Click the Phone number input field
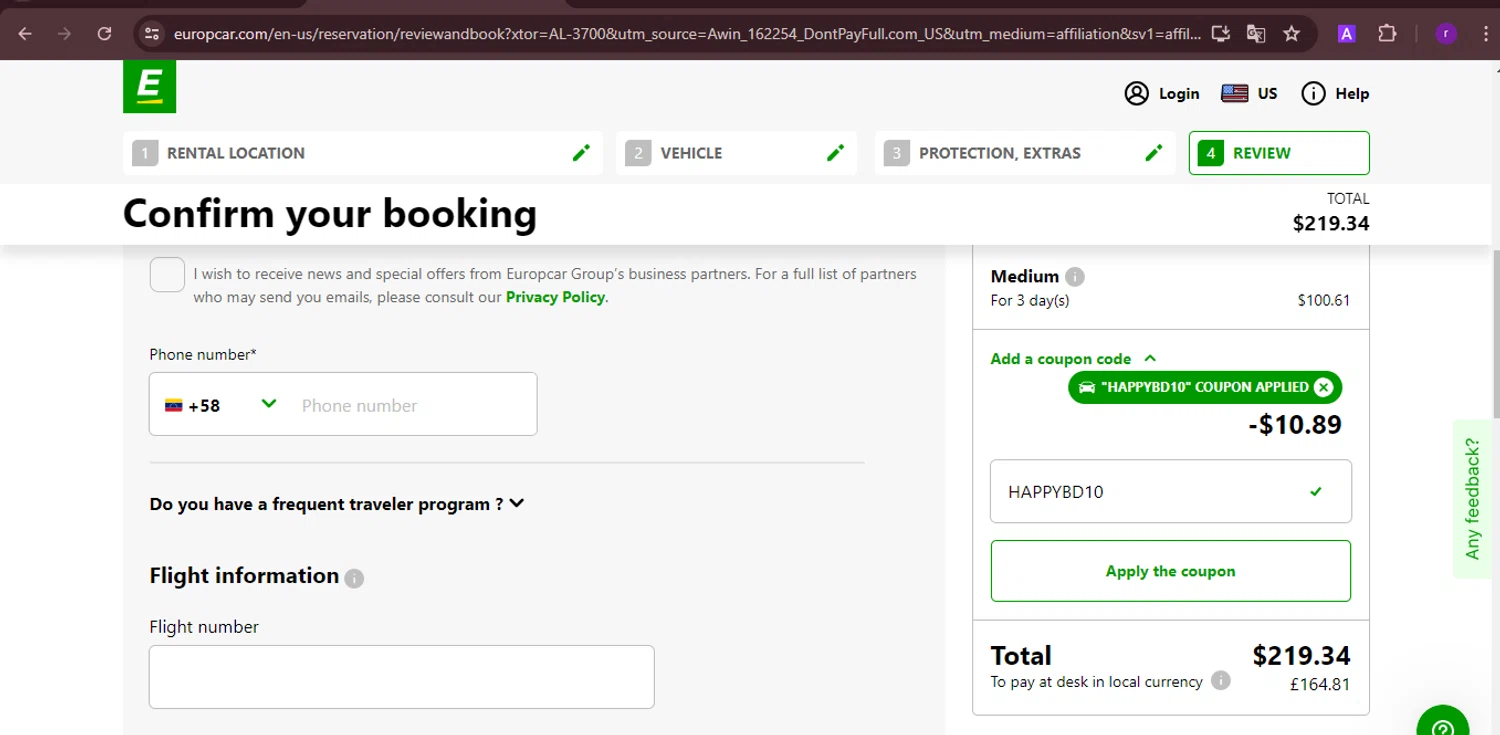 [x=412, y=405]
